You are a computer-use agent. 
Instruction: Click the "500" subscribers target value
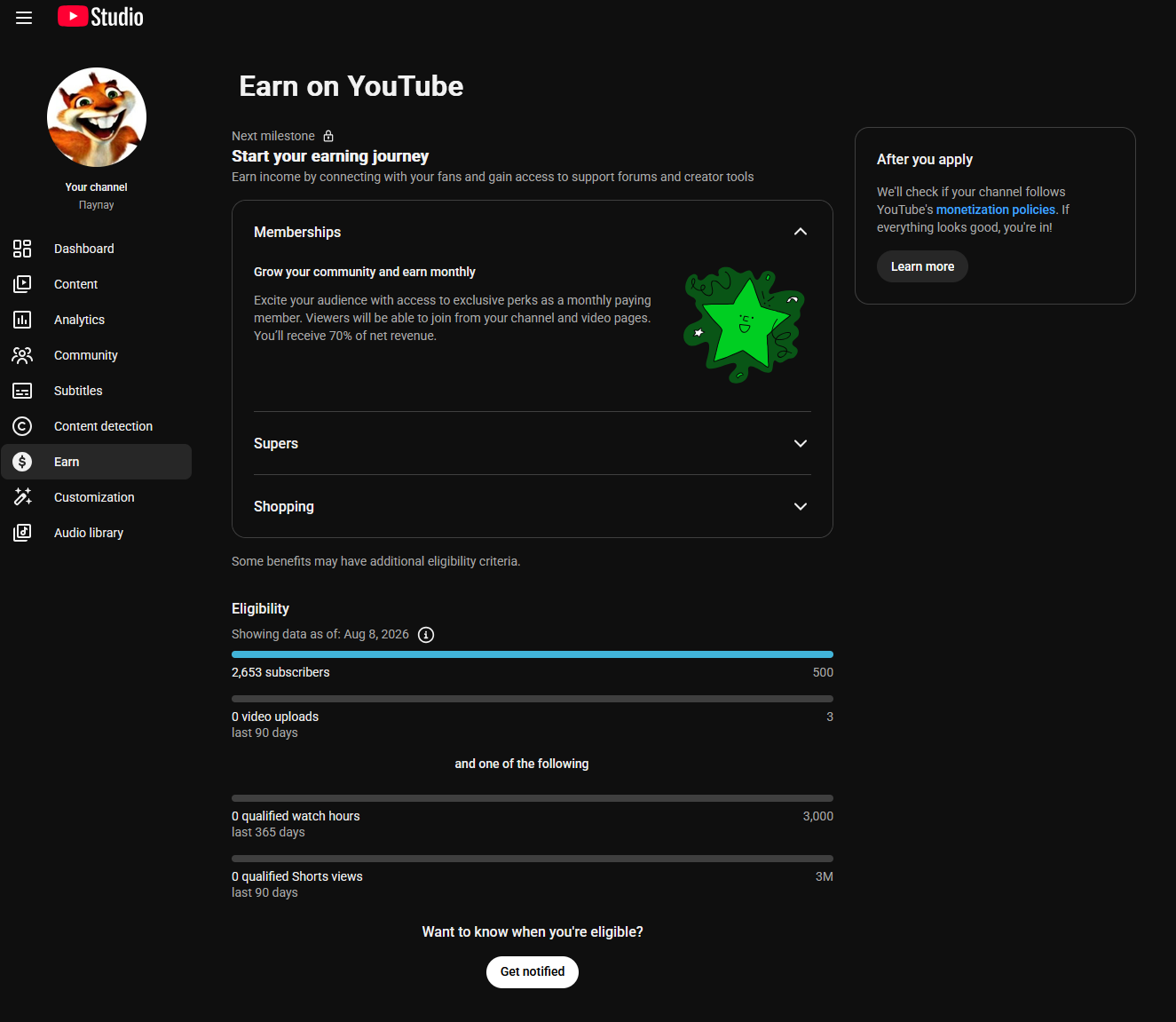[823, 672]
